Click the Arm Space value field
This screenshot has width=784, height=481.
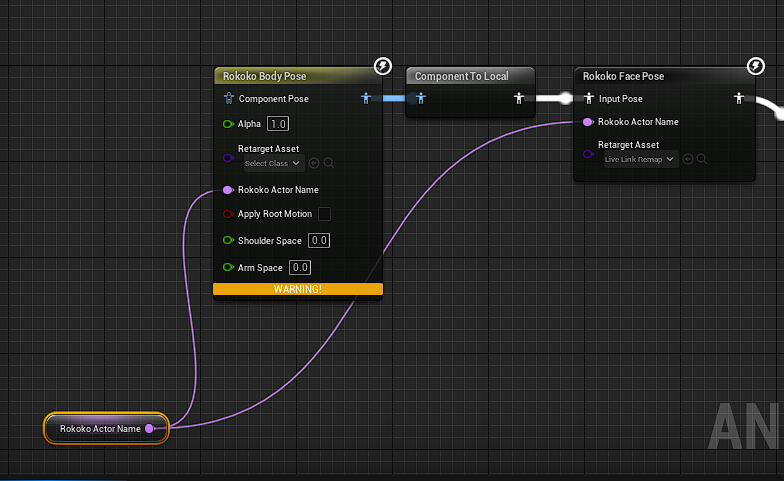point(300,268)
